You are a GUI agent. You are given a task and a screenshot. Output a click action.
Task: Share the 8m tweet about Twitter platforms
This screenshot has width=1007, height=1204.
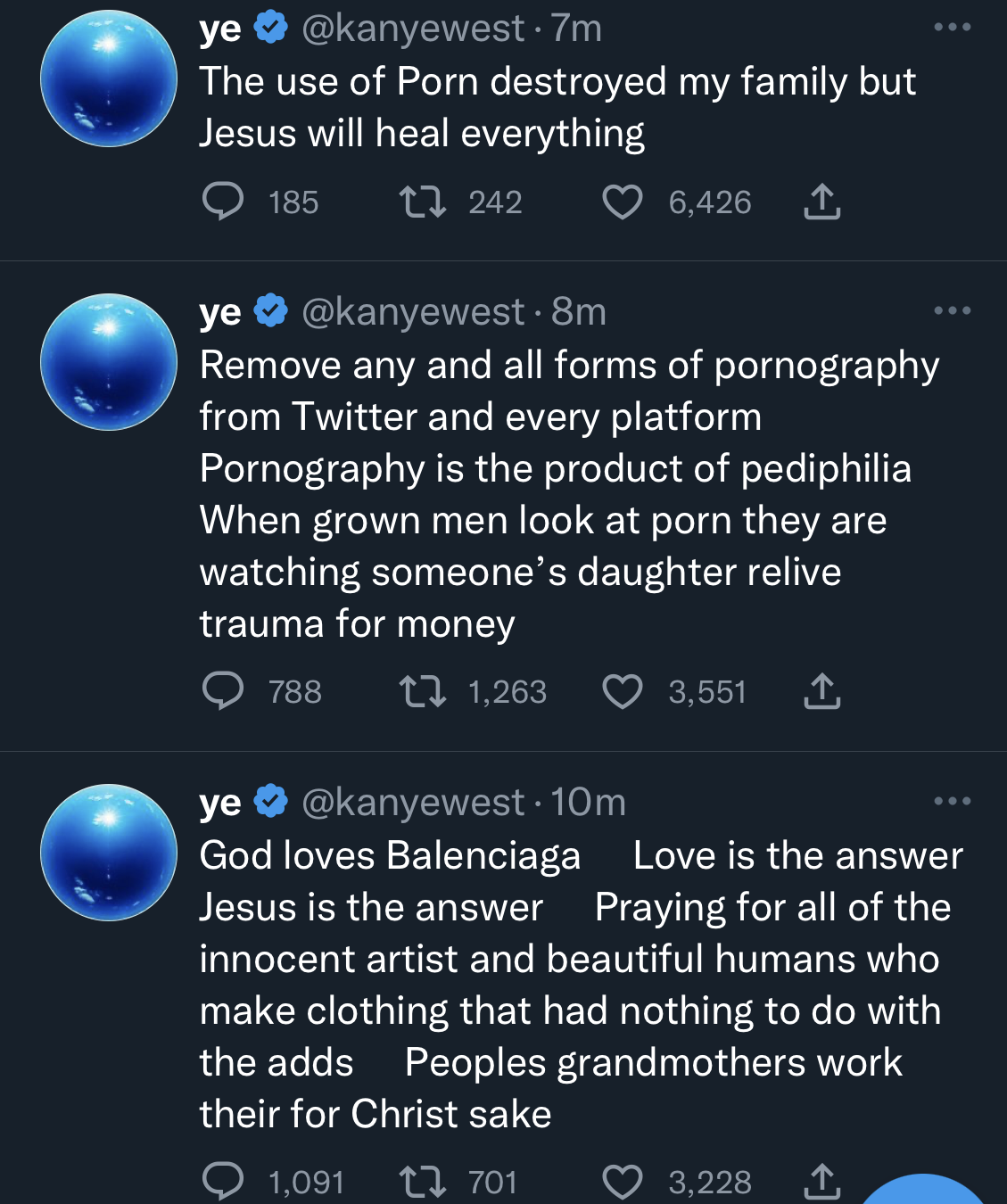pyautogui.click(x=821, y=691)
